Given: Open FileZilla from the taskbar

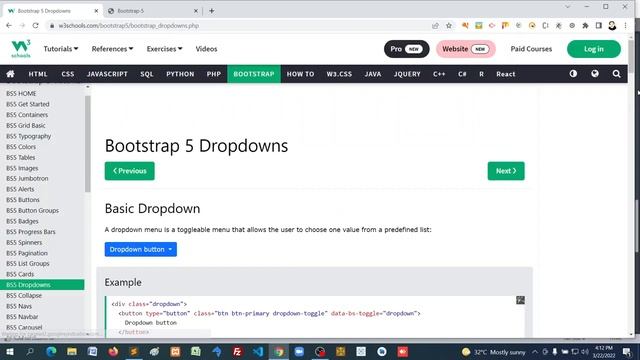Looking at the screenshot, I should click(237, 351).
